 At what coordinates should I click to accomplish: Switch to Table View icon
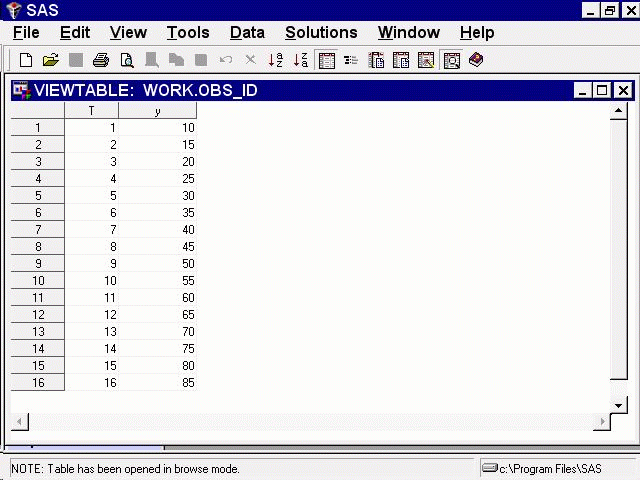click(327, 60)
